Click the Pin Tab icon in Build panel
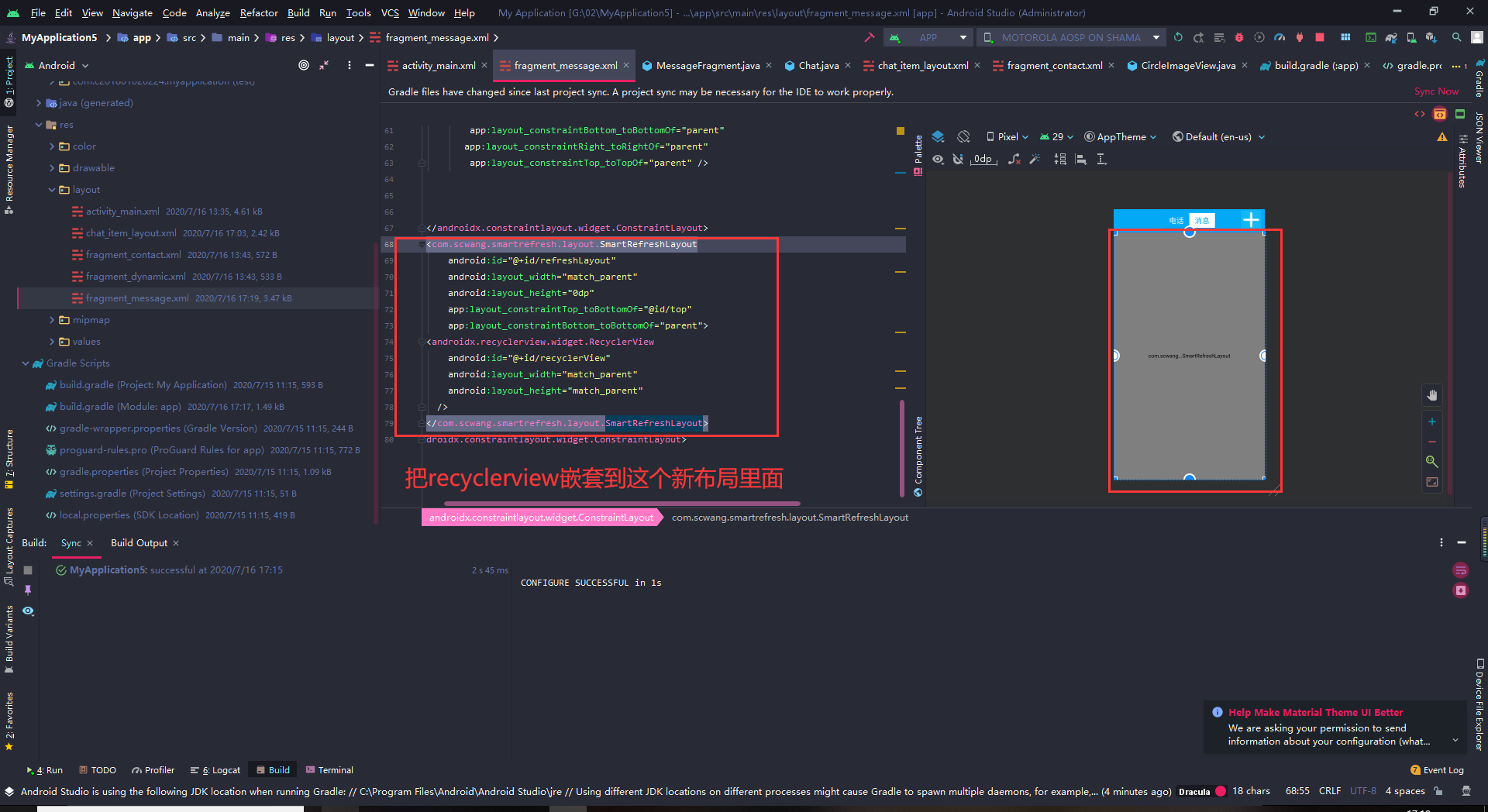The height and width of the screenshot is (812, 1488). tap(28, 590)
